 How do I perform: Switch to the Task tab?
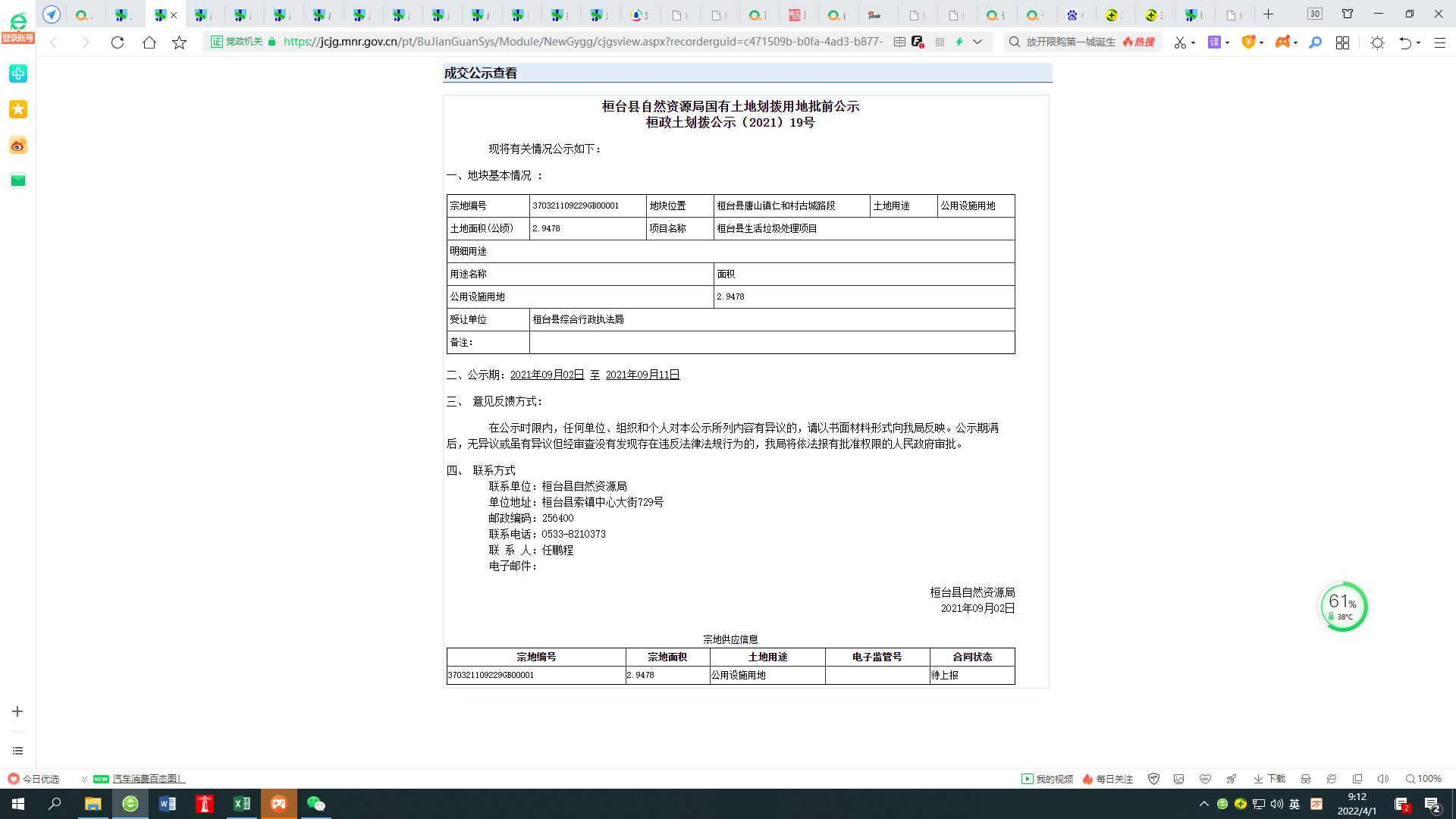tap(874, 15)
